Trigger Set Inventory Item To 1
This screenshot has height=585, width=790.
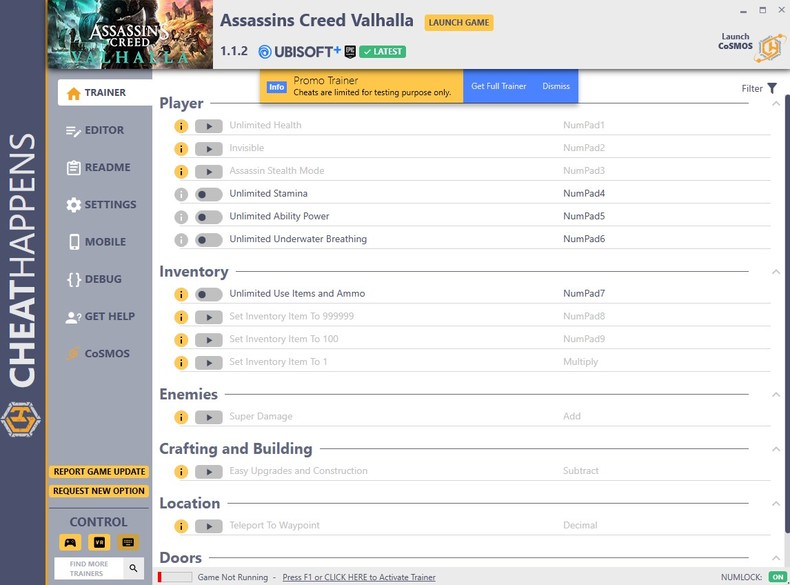tap(209, 362)
